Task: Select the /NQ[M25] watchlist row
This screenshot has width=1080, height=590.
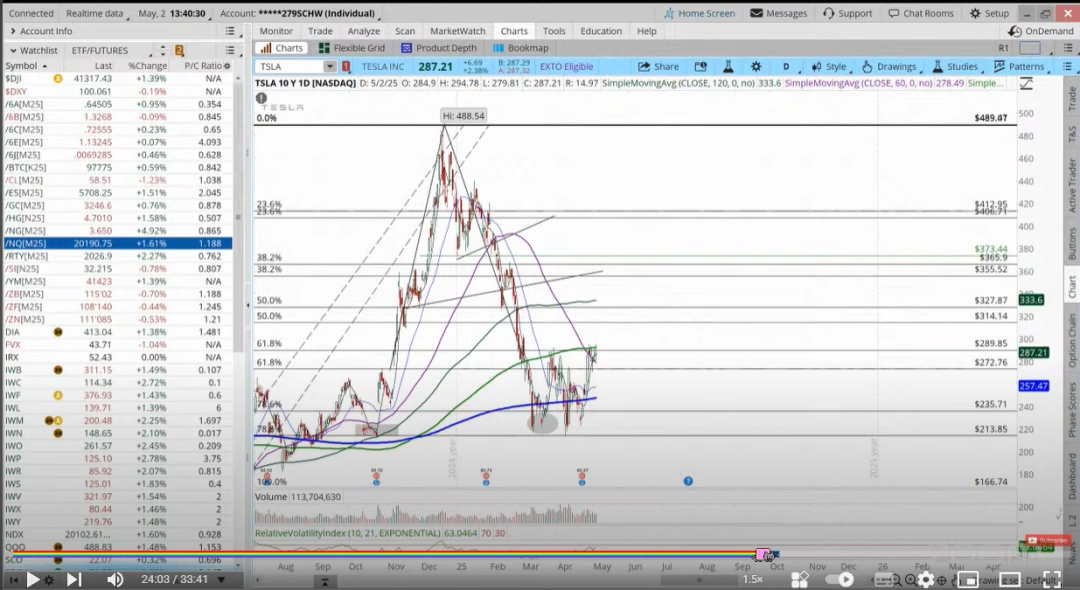Action: pyautogui.click(x=117, y=243)
